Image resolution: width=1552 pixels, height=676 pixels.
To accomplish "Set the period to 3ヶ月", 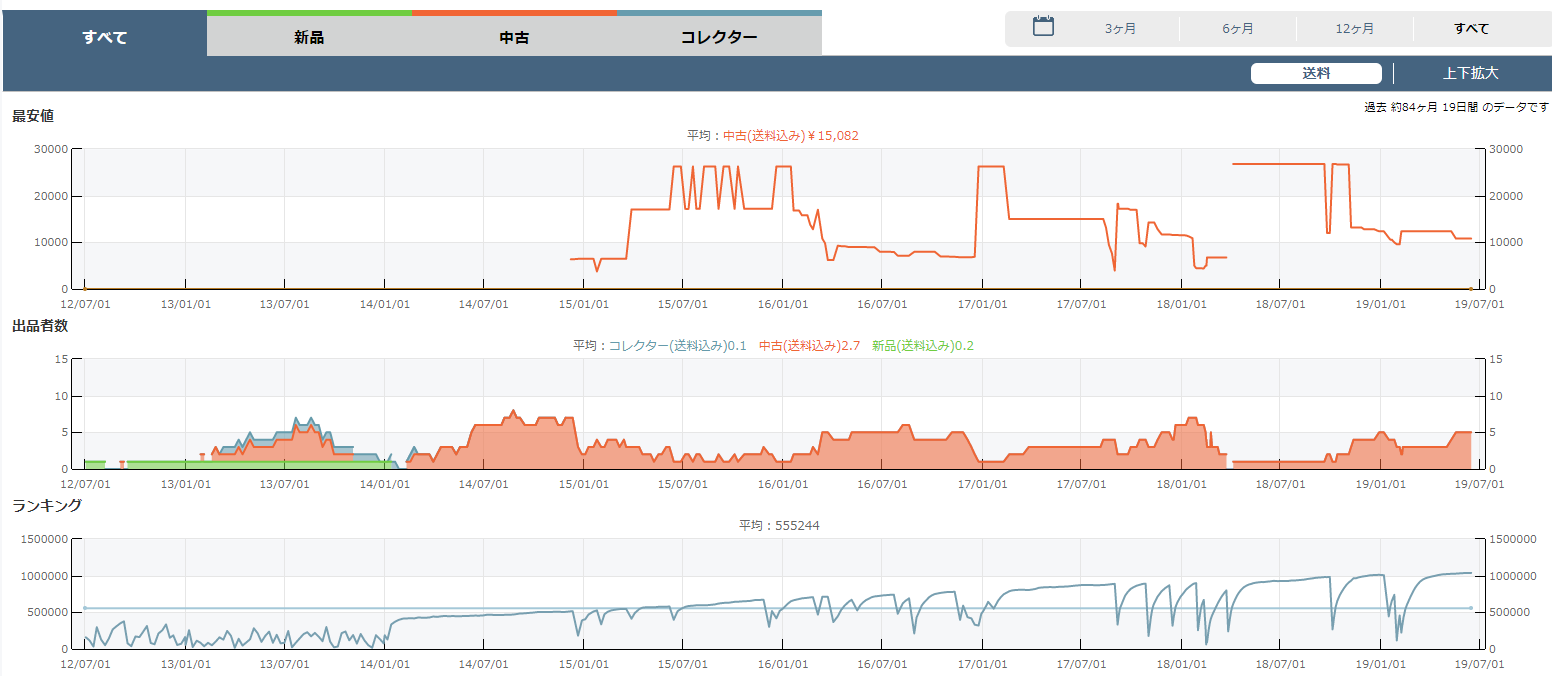I will [1120, 29].
